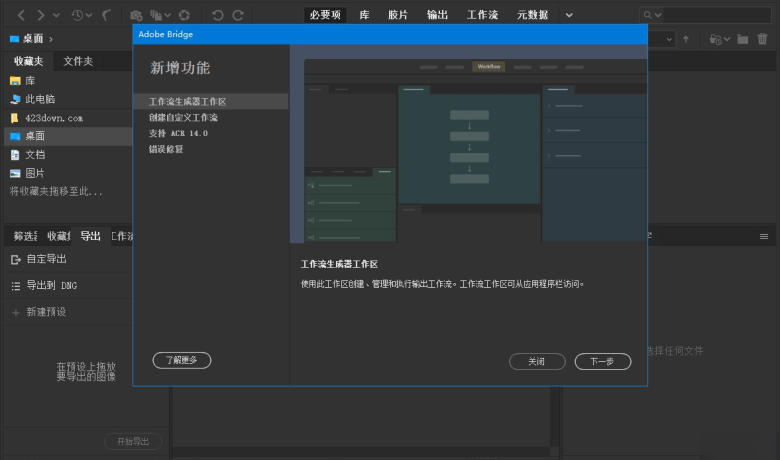Click the 关闭 button in dialog
This screenshot has height=460, width=780.
click(537, 362)
